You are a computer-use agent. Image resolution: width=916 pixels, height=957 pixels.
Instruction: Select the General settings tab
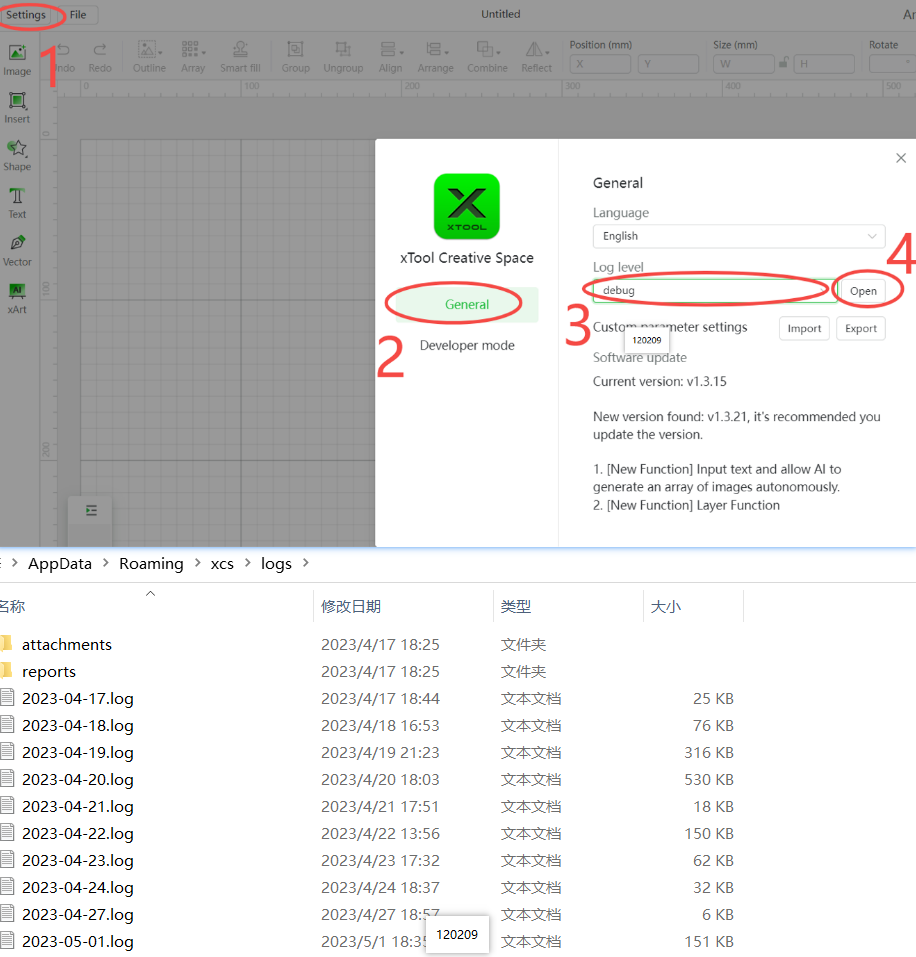point(467,305)
